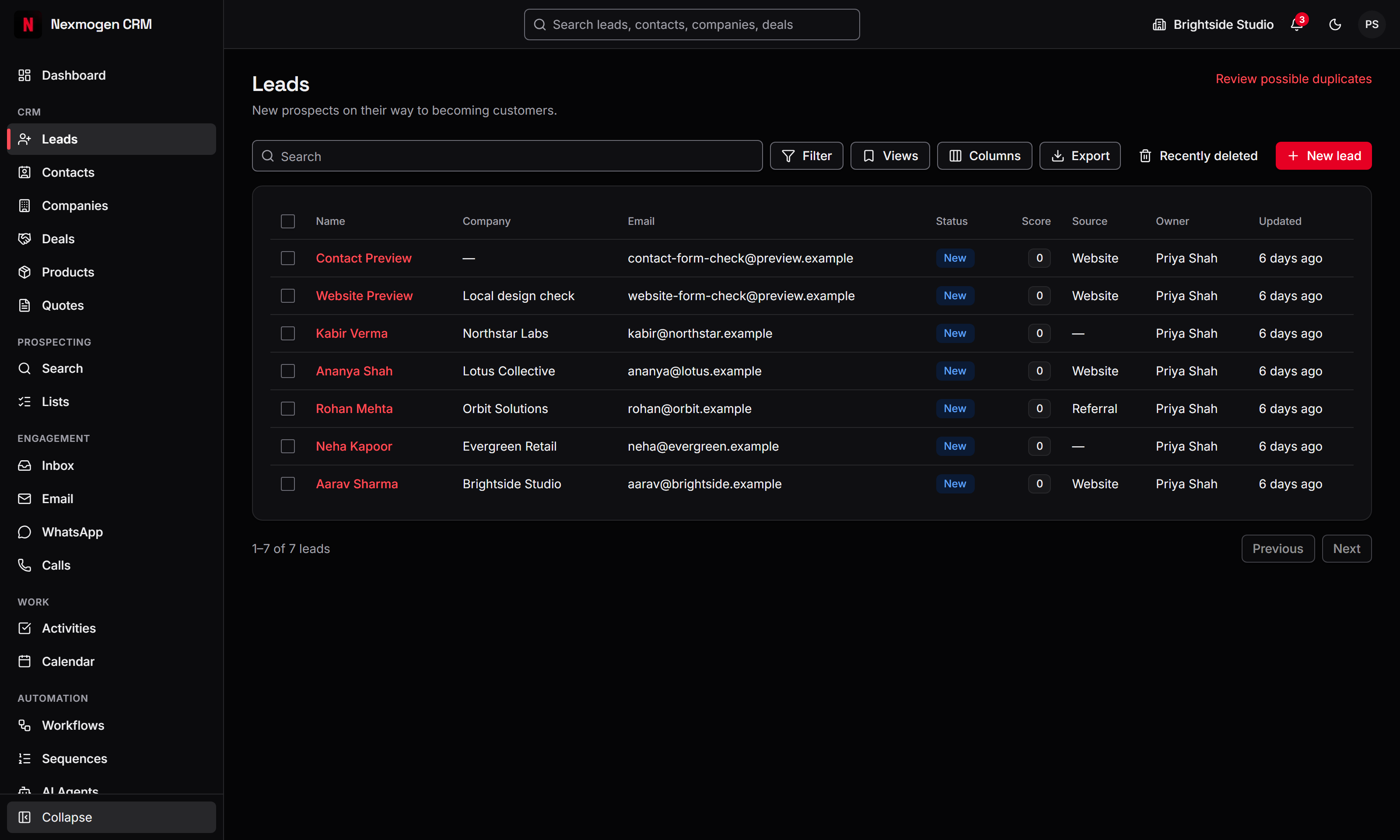The height and width of the screenshot is (840, 1400).
Task: Click the Export button
Action: click(x=1080, y=156)
